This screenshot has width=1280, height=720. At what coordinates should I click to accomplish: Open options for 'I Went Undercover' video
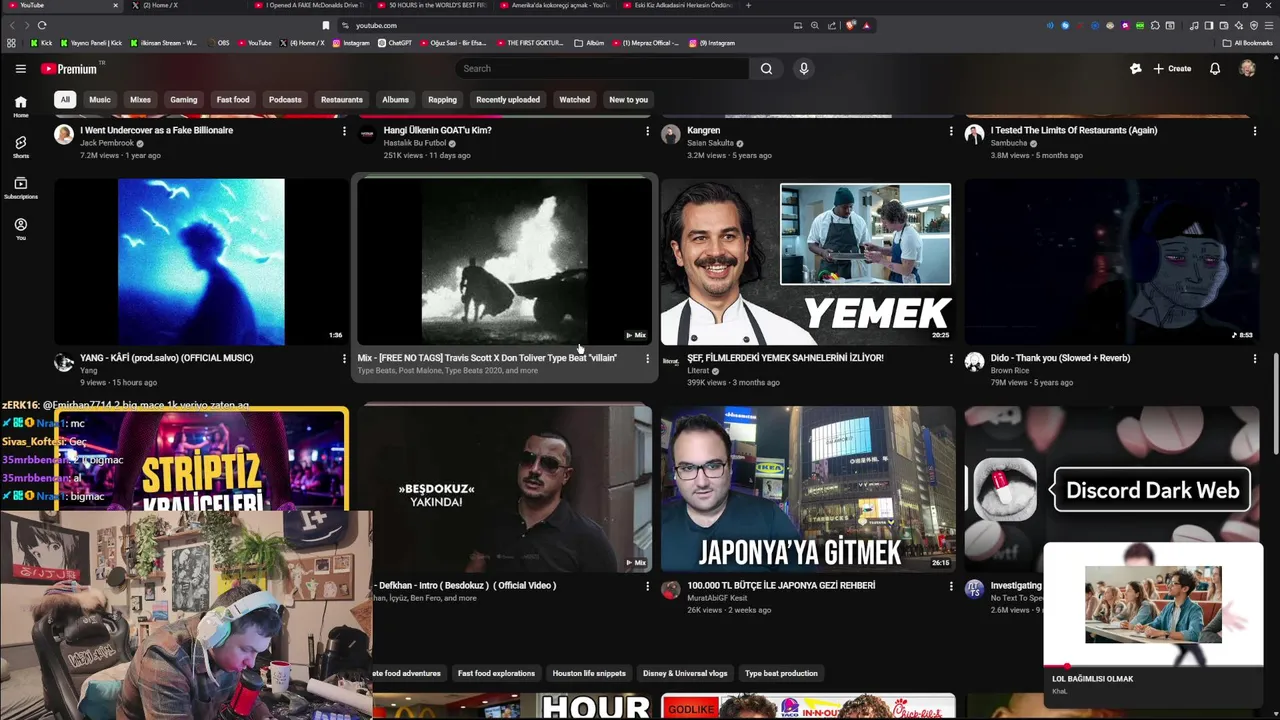point(344,131)
